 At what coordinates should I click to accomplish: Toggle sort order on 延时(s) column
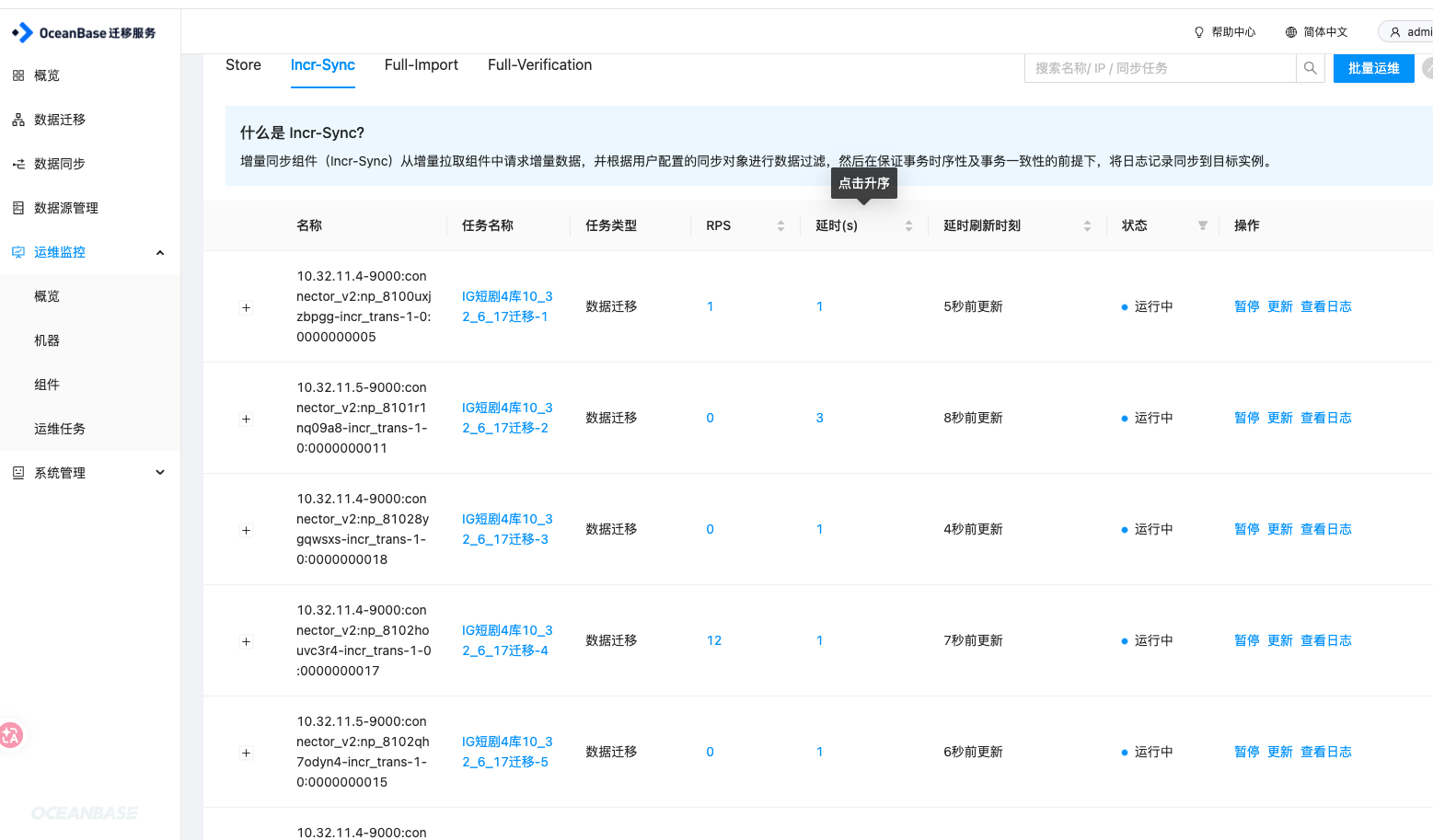[908, 225]
